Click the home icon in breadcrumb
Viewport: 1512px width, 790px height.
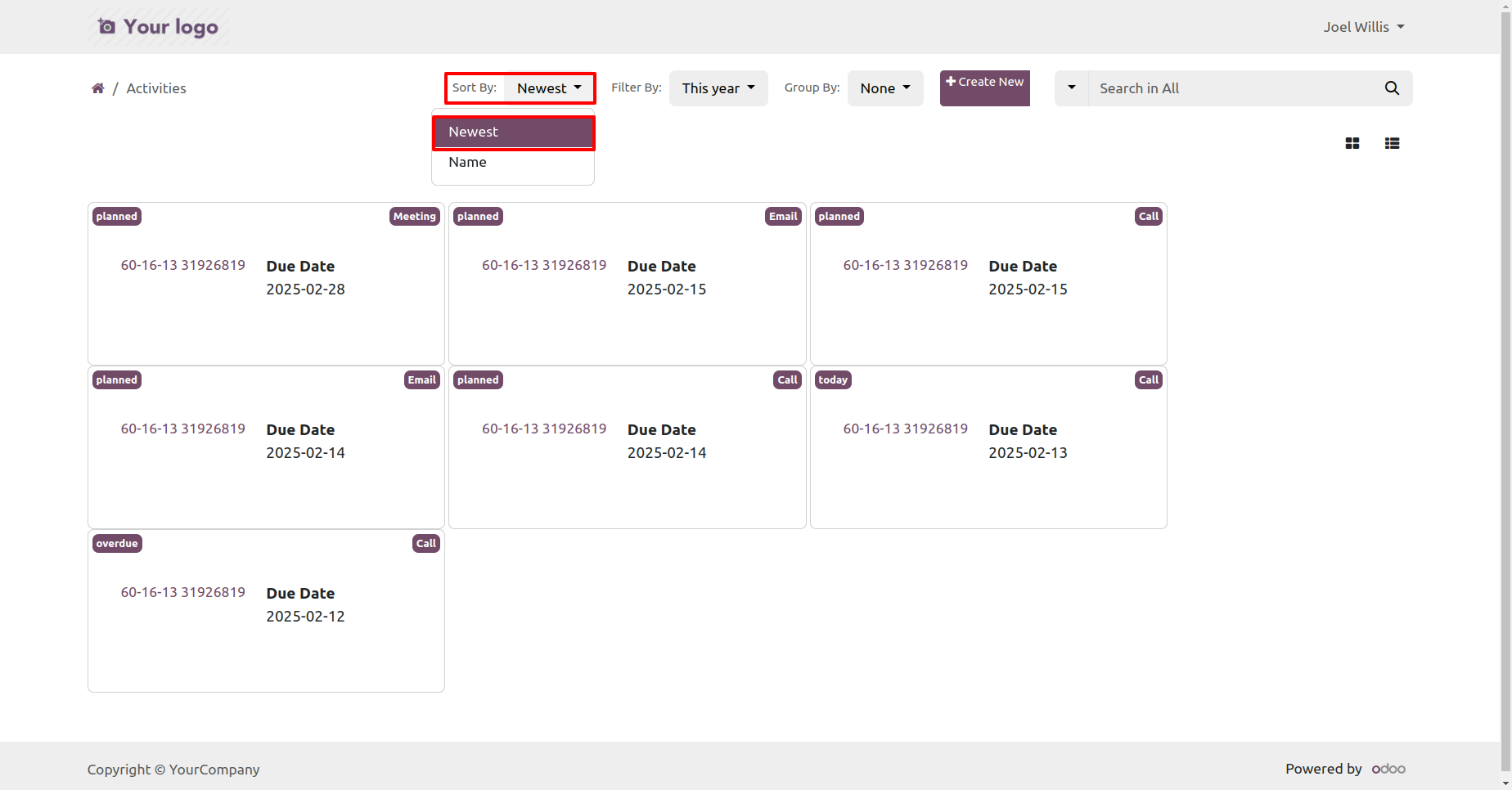click(97, 88)
